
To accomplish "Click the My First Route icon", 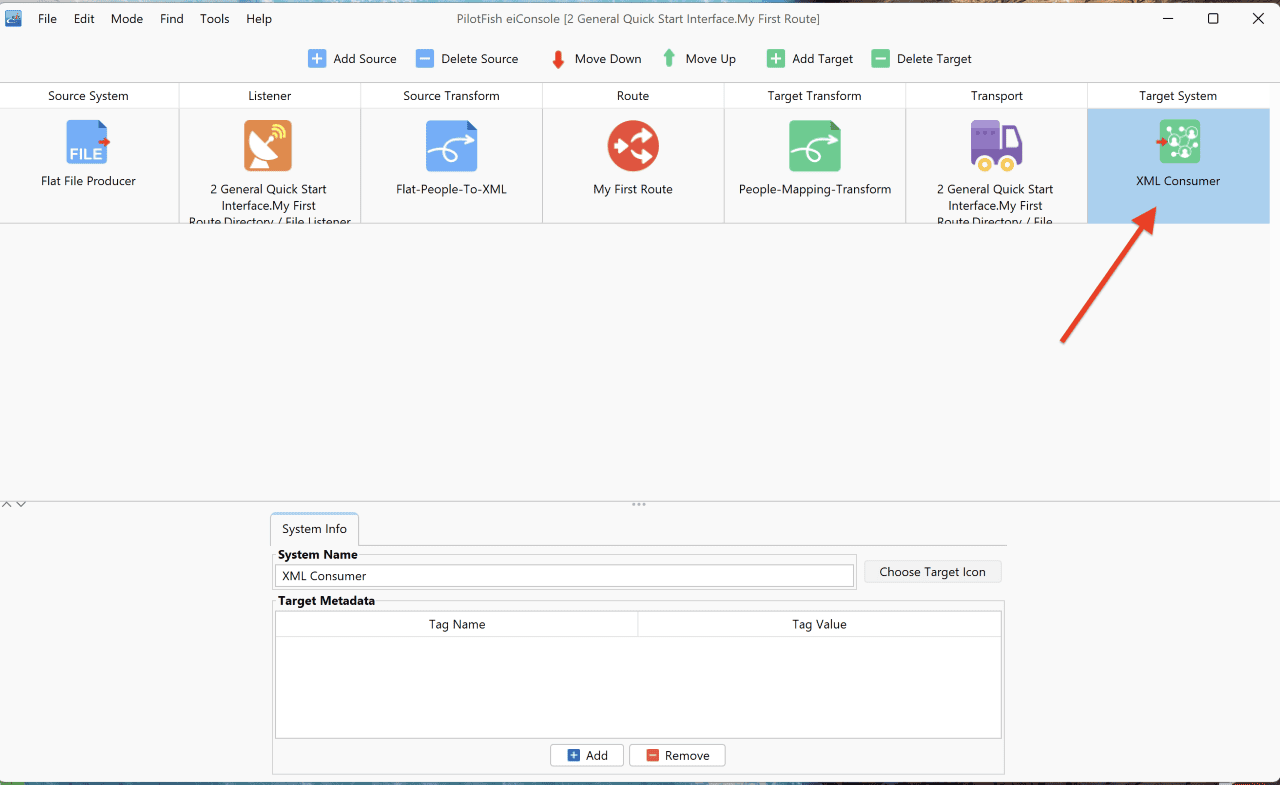I will 633,146.
